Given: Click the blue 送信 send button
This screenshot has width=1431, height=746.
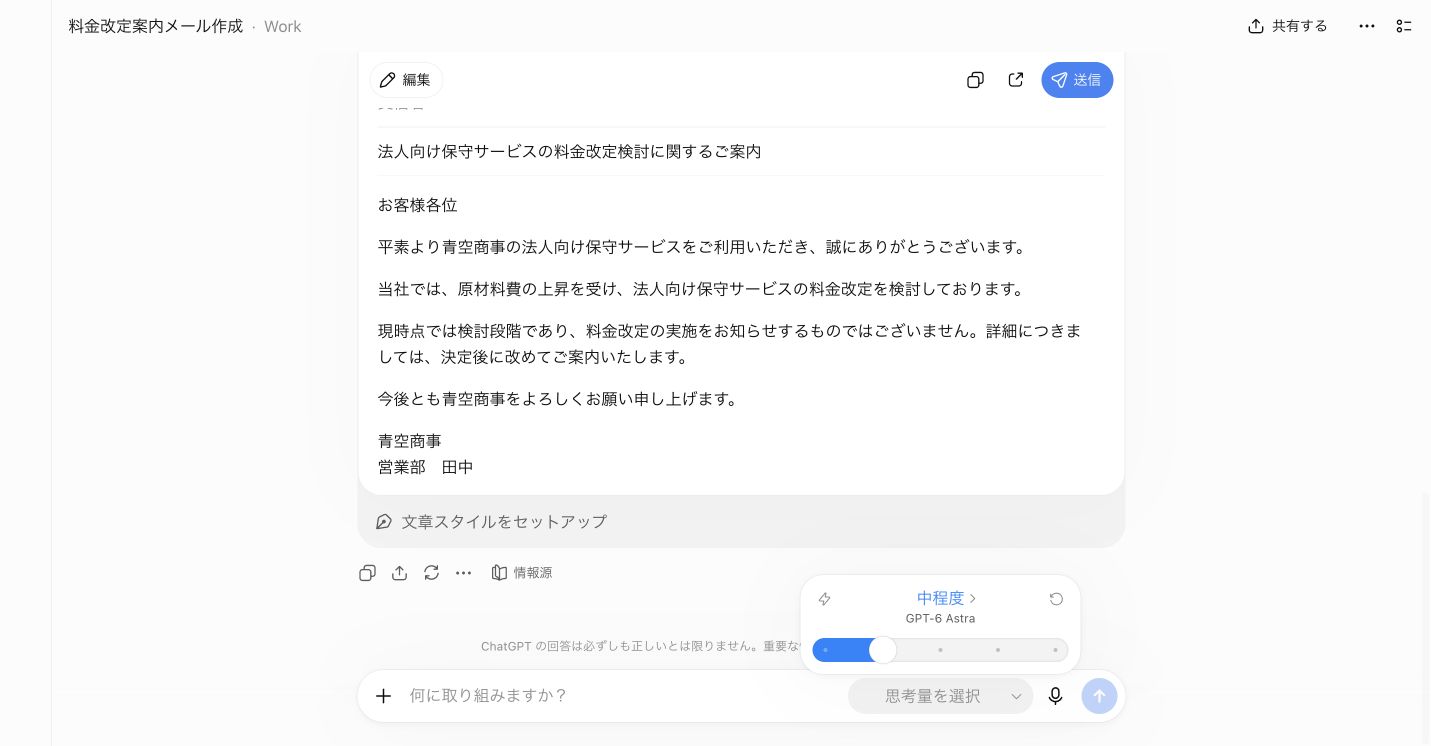Looking at the screenshot, I should pos(1077,80).
